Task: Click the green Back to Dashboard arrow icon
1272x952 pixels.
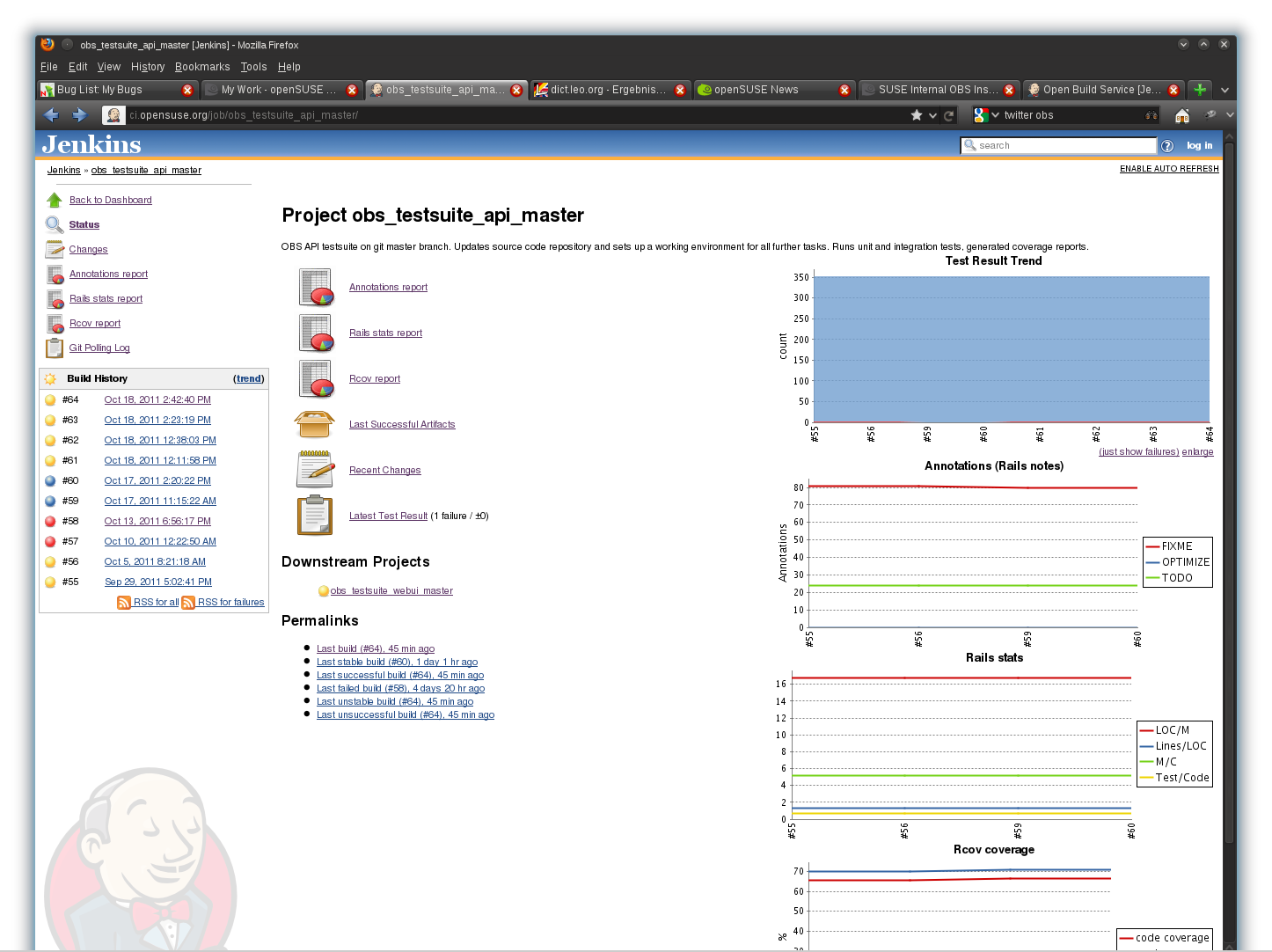Action: tap(54, 200)
